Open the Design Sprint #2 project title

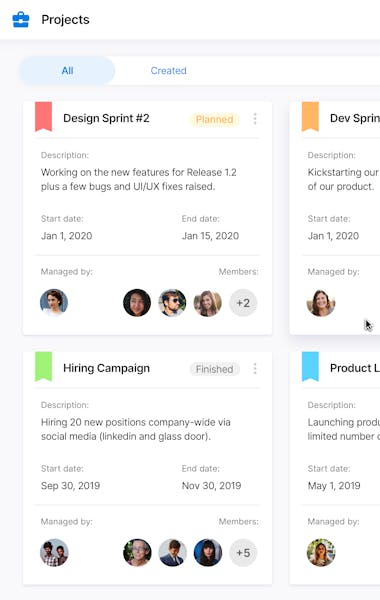(106, 118)
